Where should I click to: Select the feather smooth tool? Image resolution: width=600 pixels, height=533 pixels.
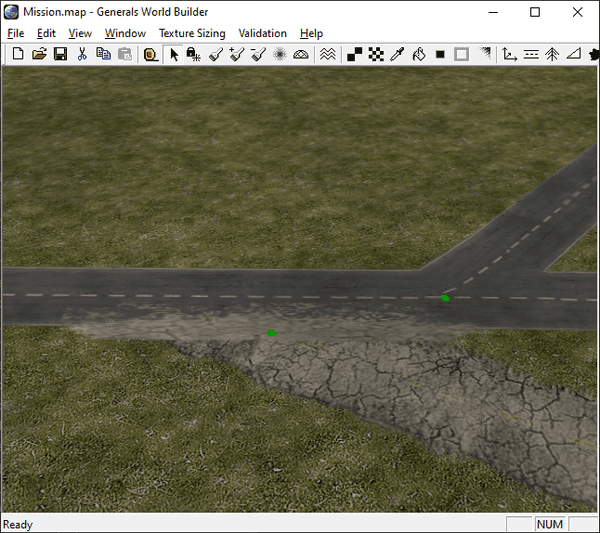[280, 54]
